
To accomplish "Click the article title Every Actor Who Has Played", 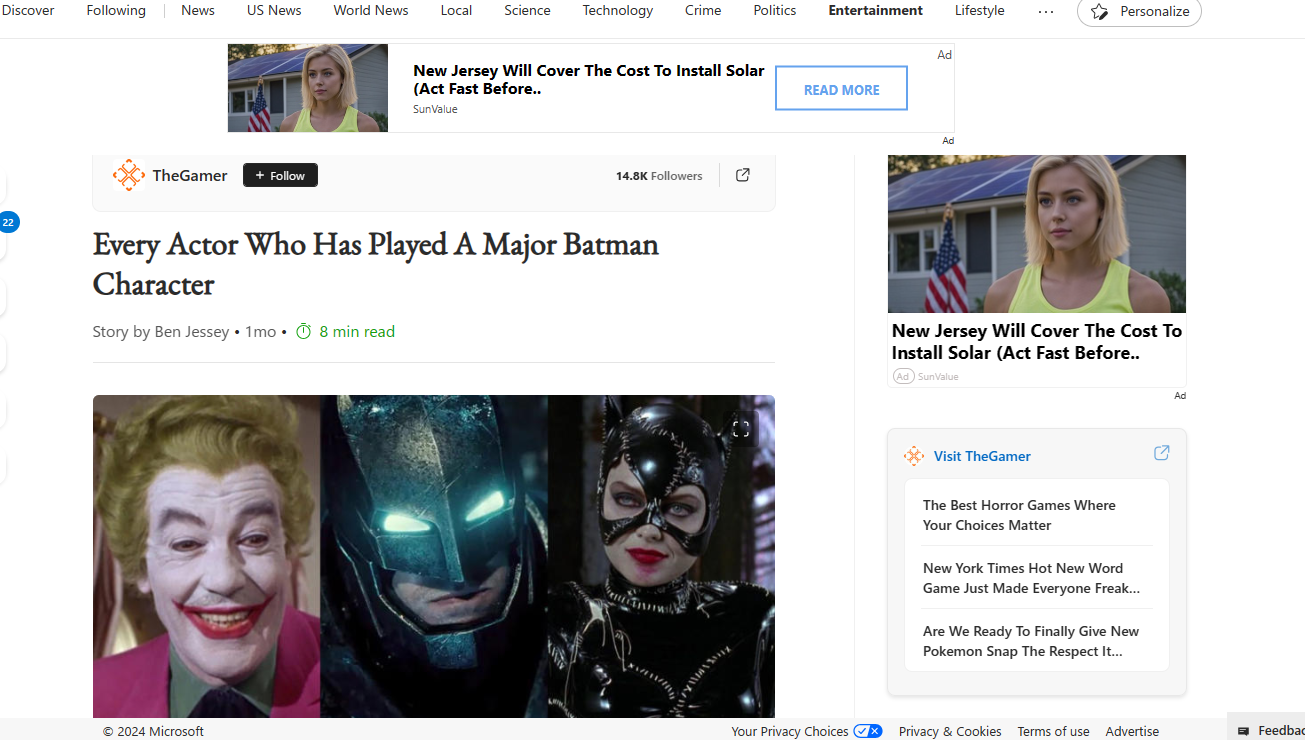I will 376,264.
